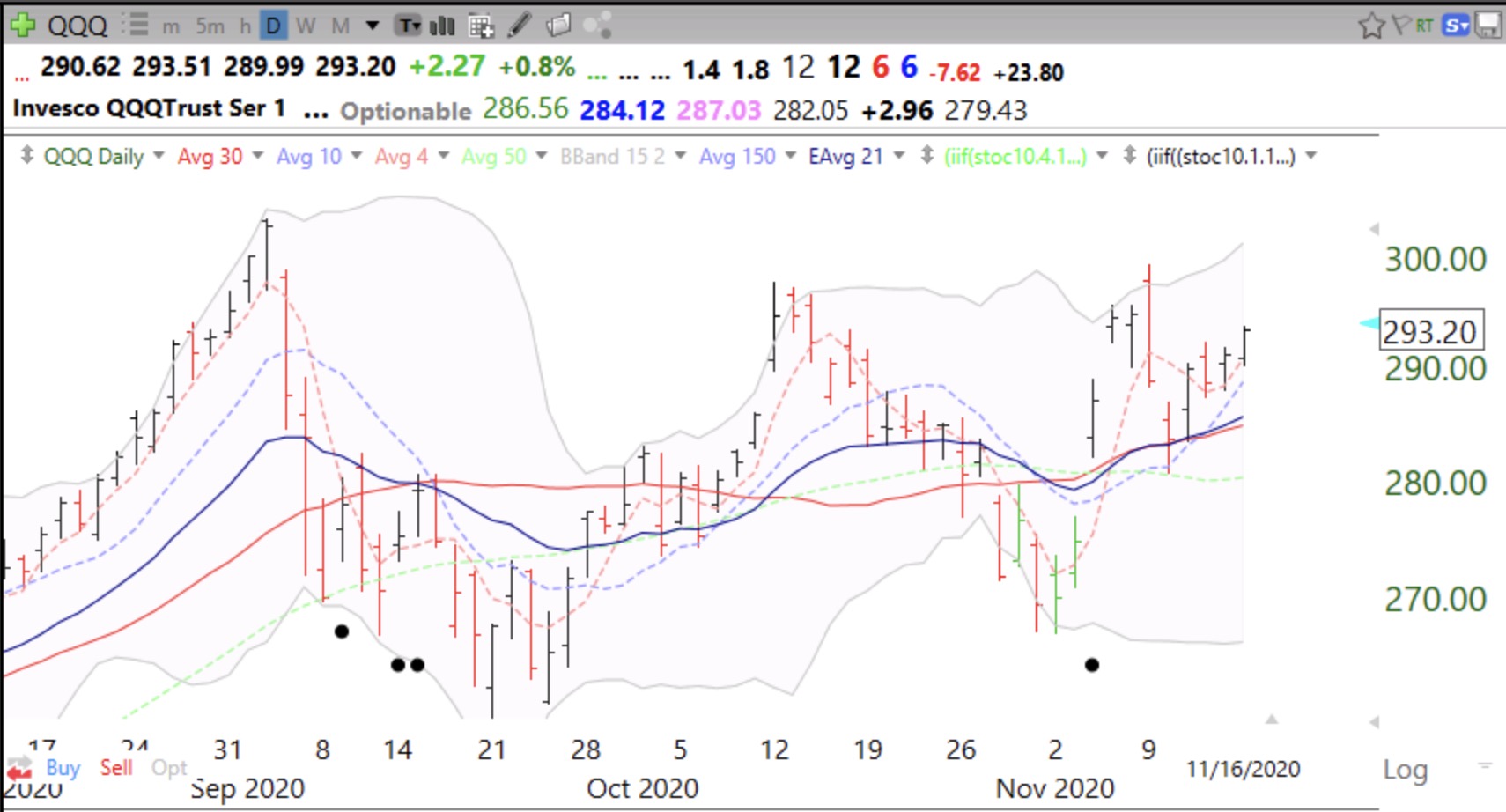Expand the Avg 50 dropdown arrow
This screenshot has height=812, width=1506.
coord(541,156)
